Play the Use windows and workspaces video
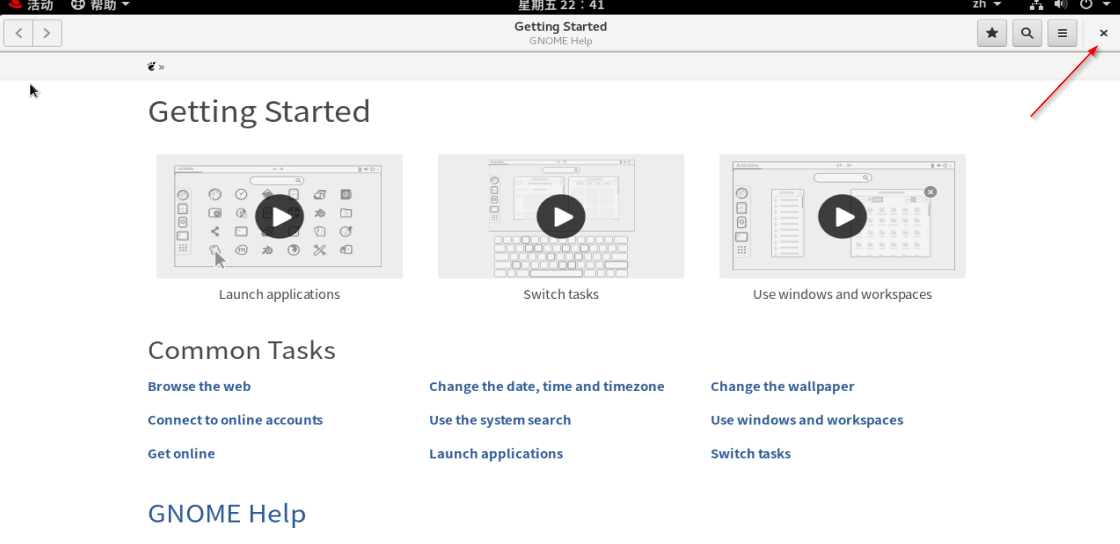The image size is (1120, 544). (842, 216)
